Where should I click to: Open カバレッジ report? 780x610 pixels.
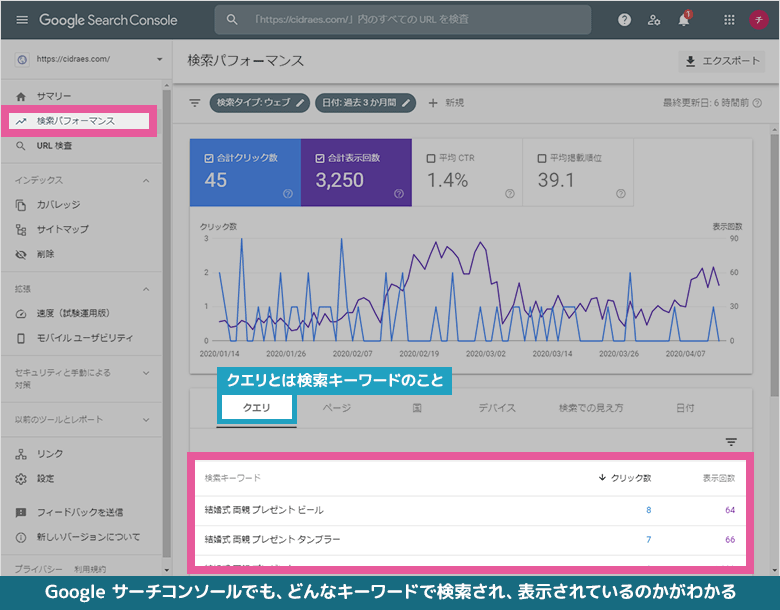tap(58, 204)
